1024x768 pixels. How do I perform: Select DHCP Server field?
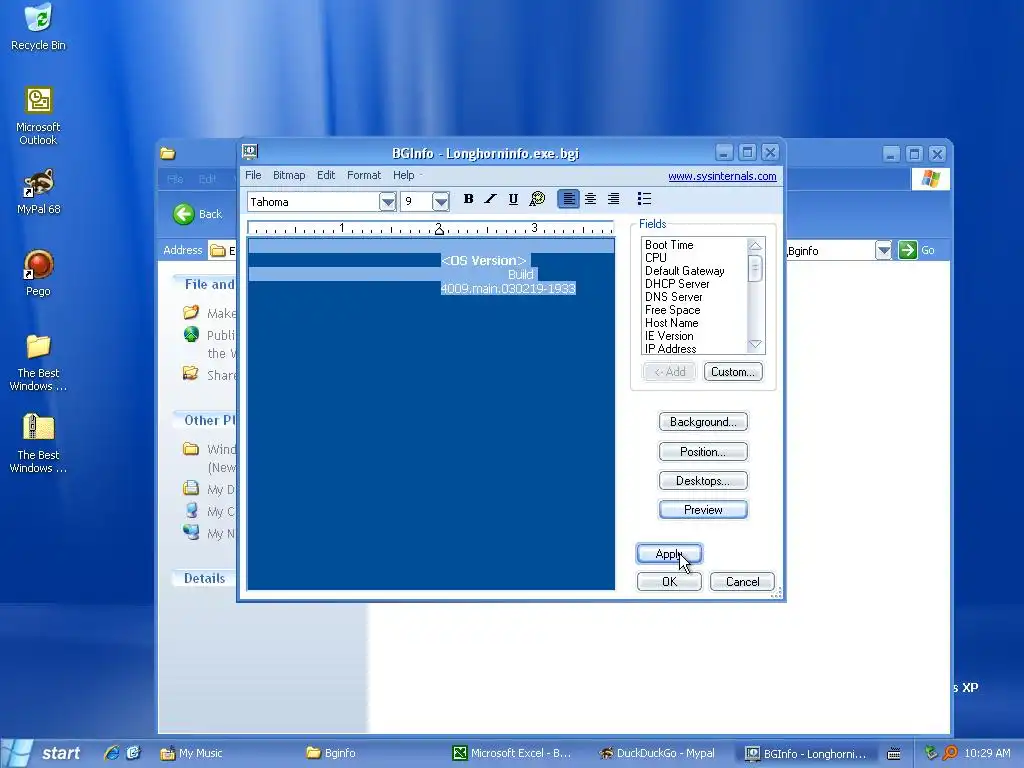[x=677, y=284]
